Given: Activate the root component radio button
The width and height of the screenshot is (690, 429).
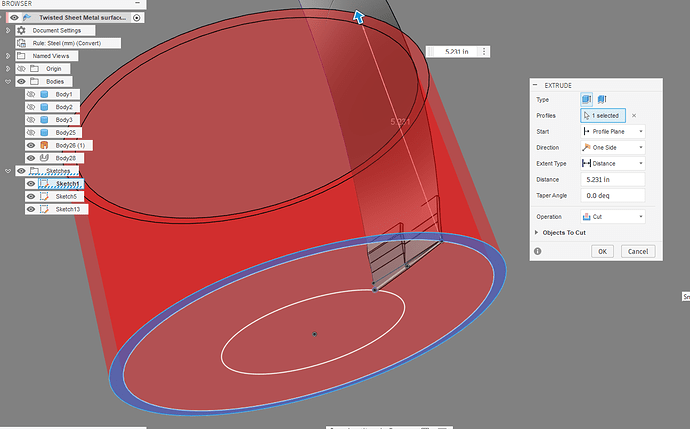Looking at the screenshot, I should tap(137, 18).
